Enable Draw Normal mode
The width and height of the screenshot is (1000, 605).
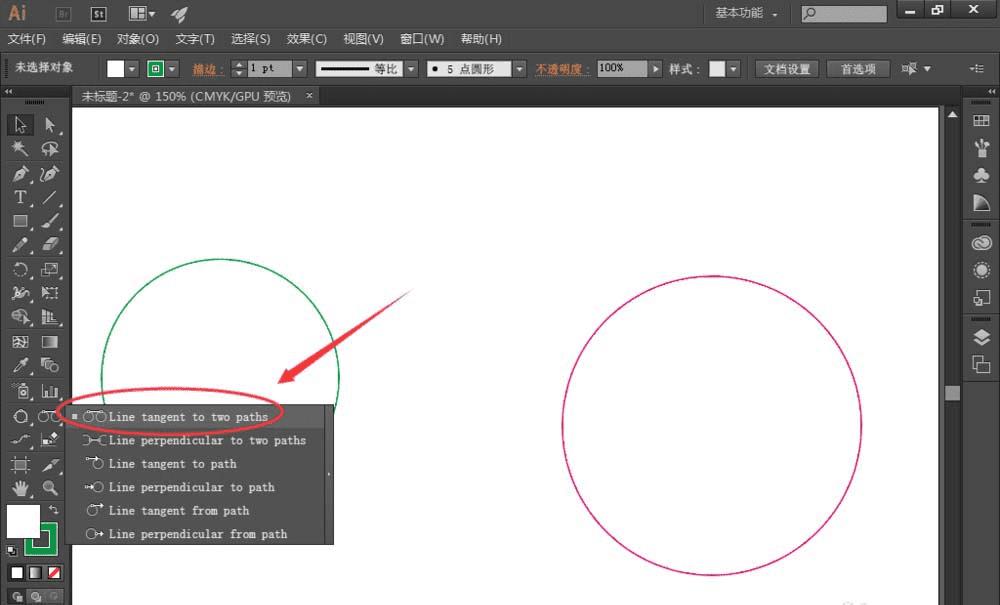[17, 597]
